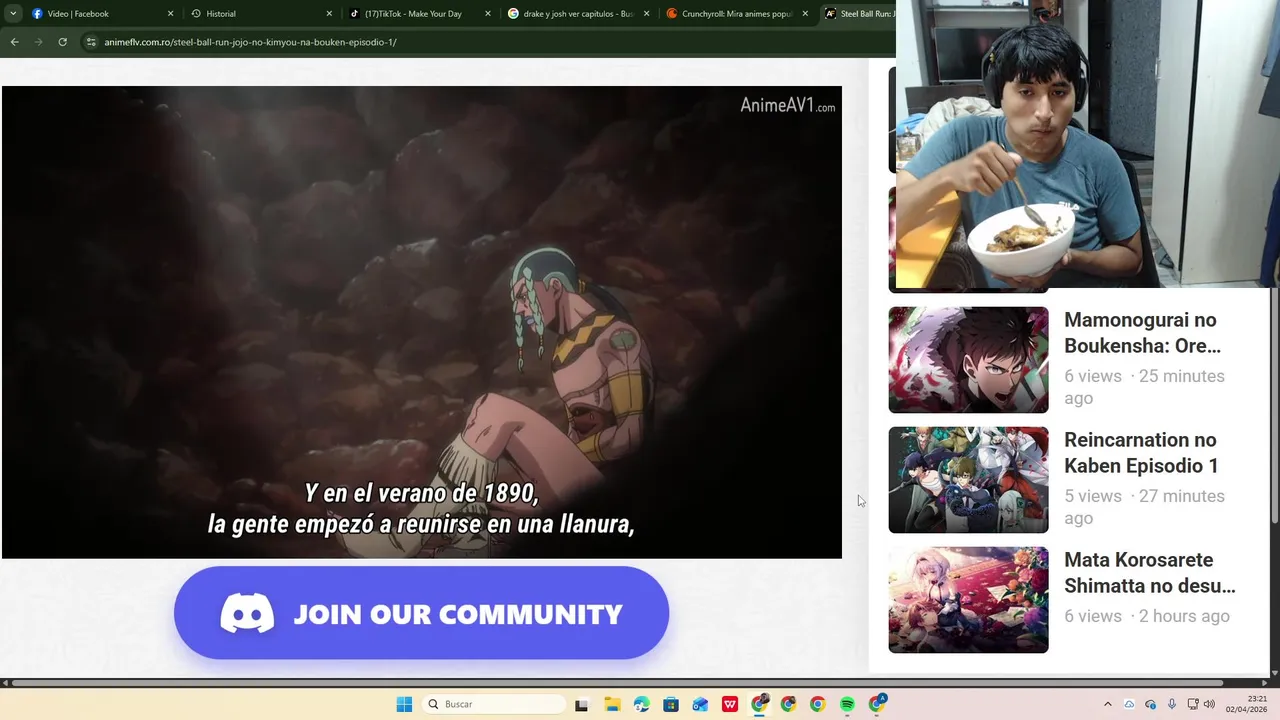Click the '25 minutes ago' text
Viewport: 1280px width, 720px height.
1144,387
